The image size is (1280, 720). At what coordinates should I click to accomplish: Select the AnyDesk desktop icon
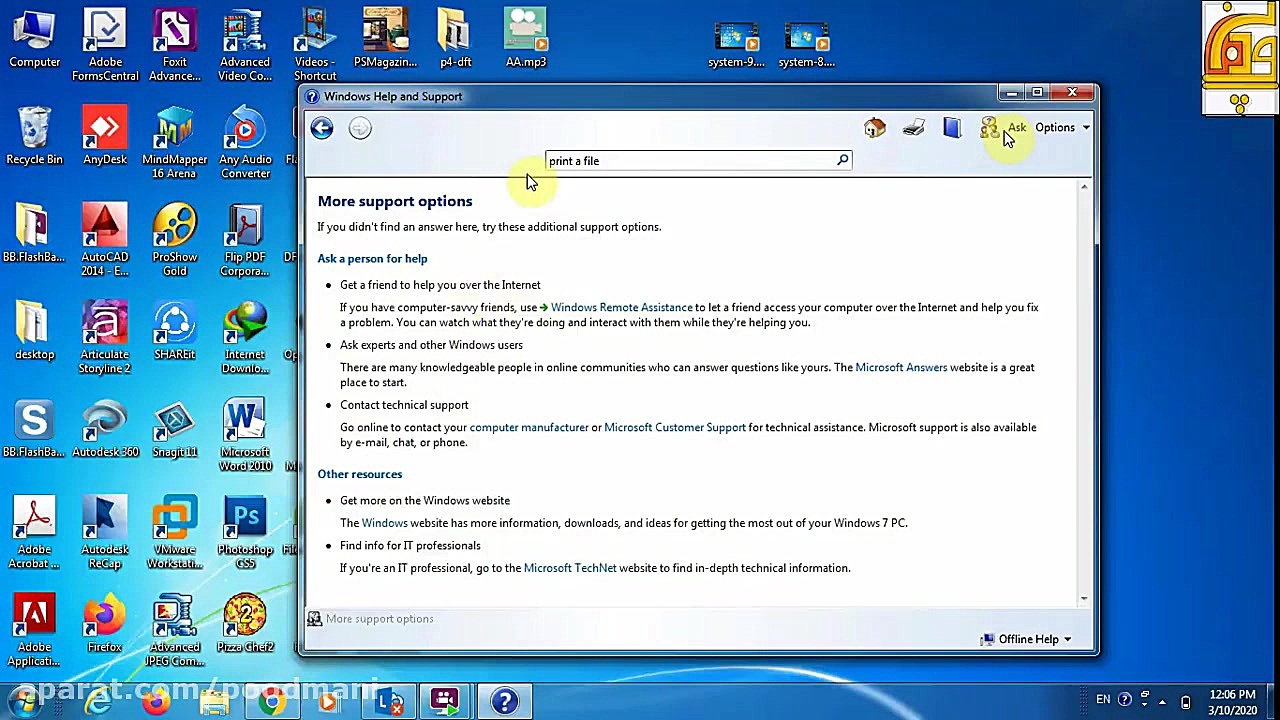(105, 137)
